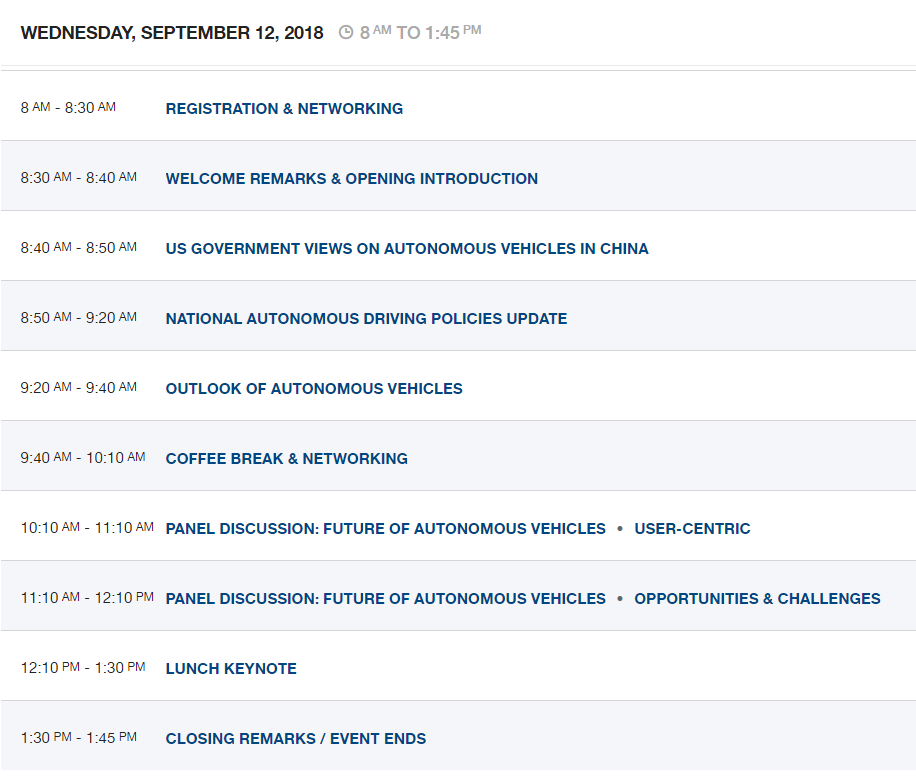The width and height of the screenshot is (916, 778).
Task: Select Opportunities & Challenges panel subtitle
Action: coord(757,599)
